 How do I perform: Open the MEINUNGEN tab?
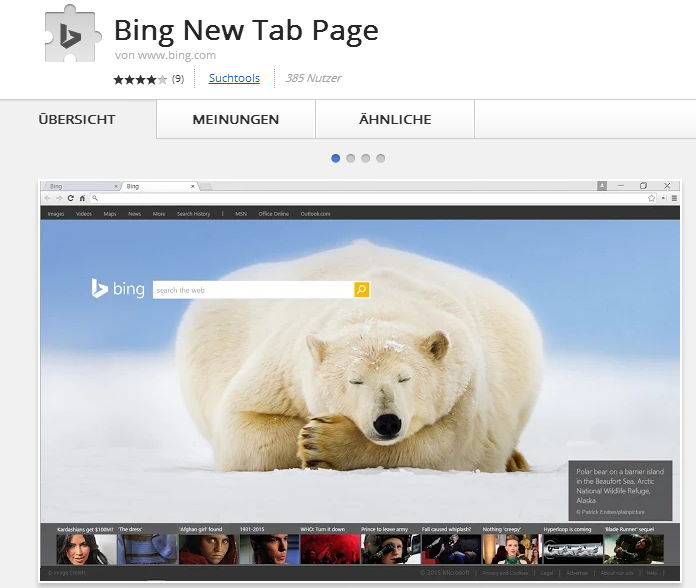pos(236,119)
